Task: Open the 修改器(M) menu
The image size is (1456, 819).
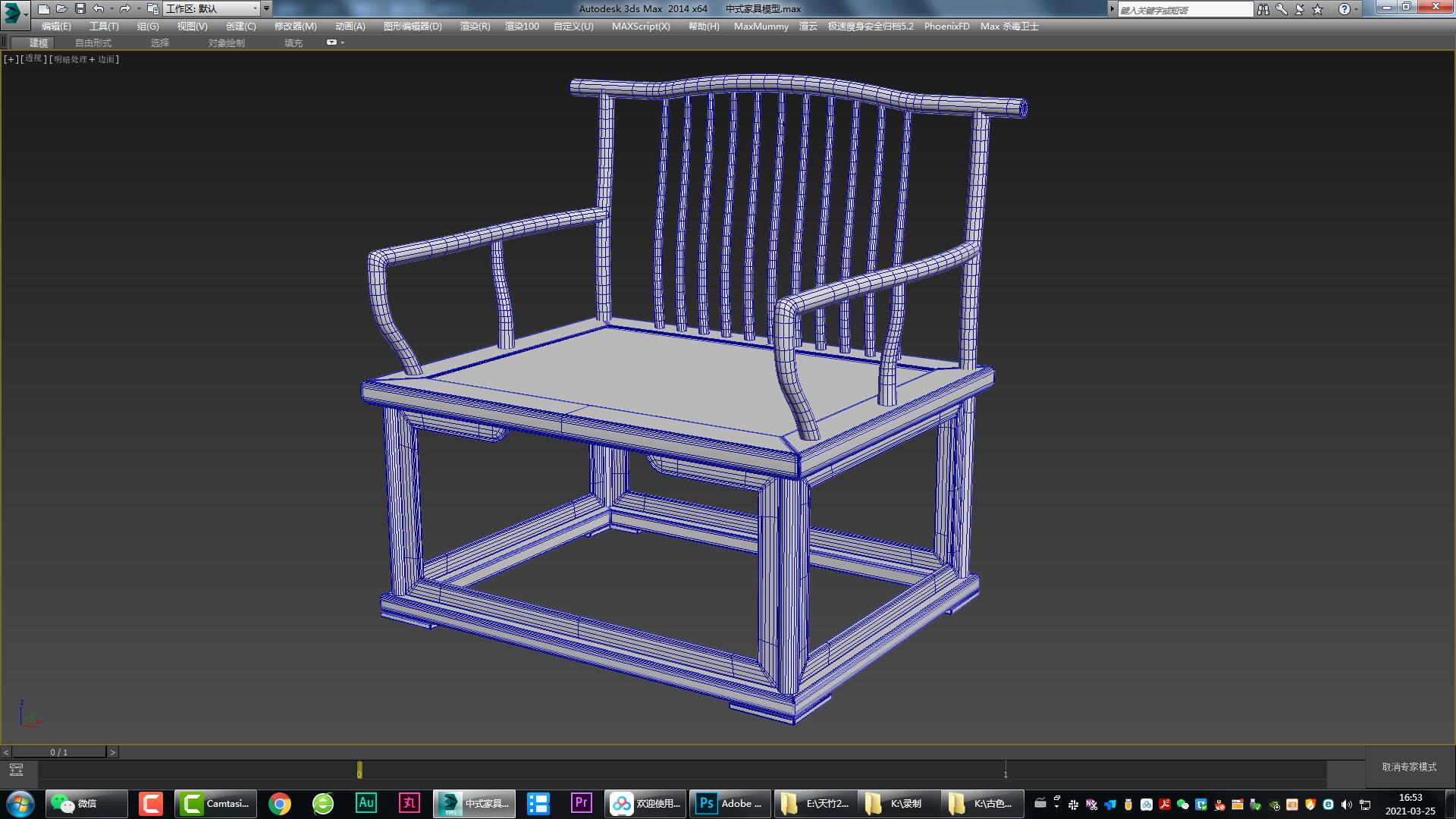Action: pyautogui.click(x=295, y=26)
